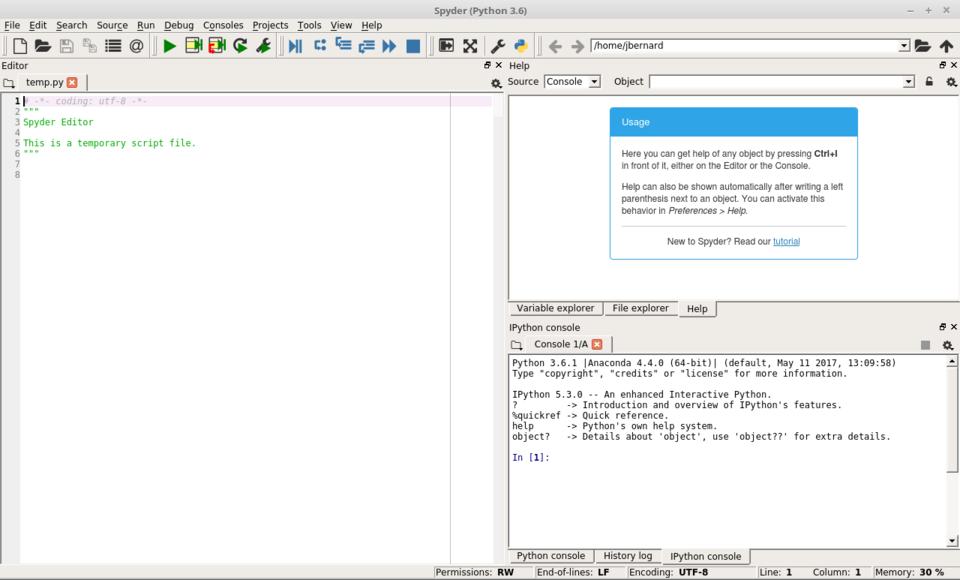Start debugging with the Debug file icon
The height and width of the screenshot is (580, 960).
point(295,46)
